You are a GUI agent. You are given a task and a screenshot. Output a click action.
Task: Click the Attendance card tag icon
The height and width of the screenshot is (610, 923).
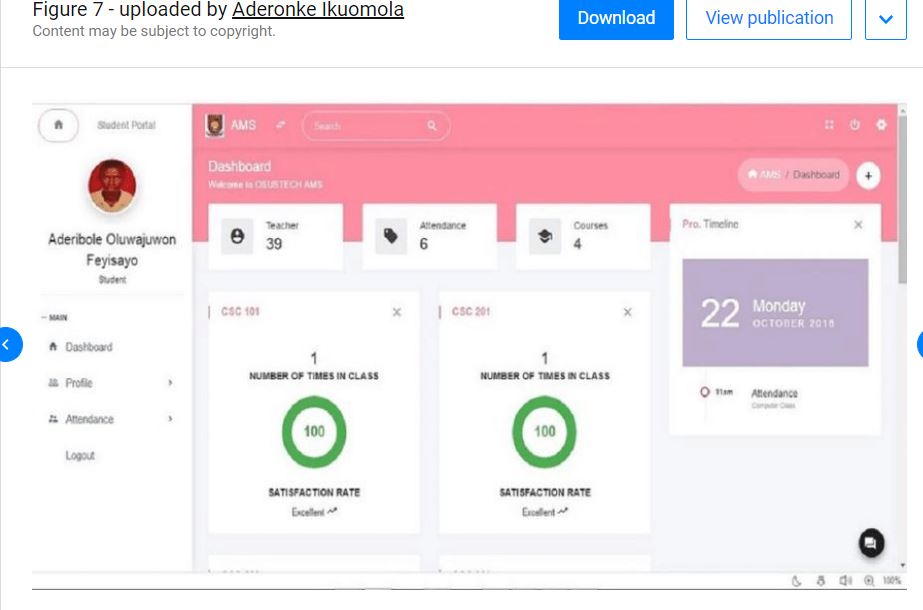click(x=391, y=236)
